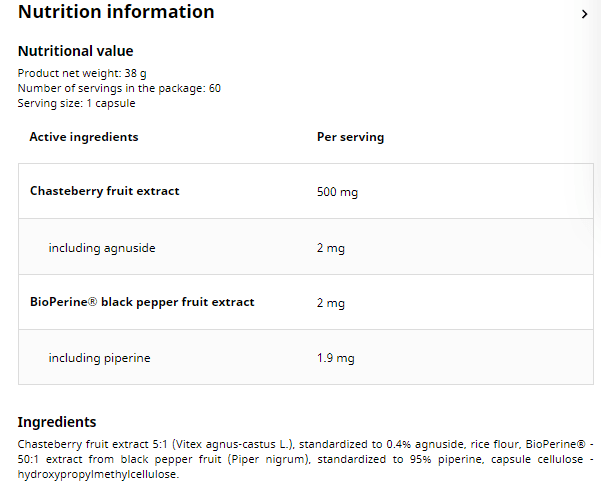601x488 pixels.
Task: Click the Nutritional value subheading
Action: pos(75,51)
